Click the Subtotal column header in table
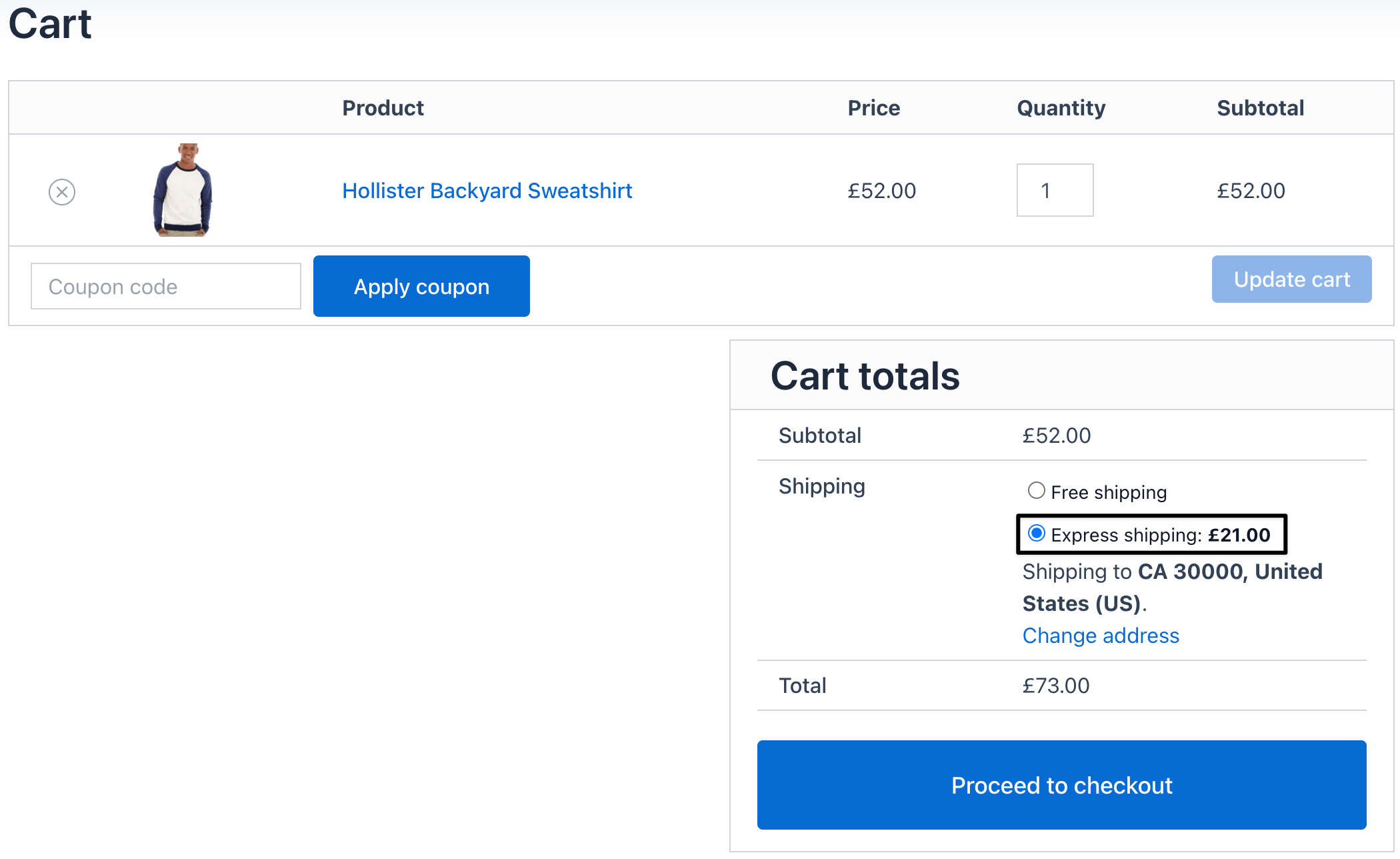Viewport: 1400px width, 859px height. click(x=1260, y=108)
